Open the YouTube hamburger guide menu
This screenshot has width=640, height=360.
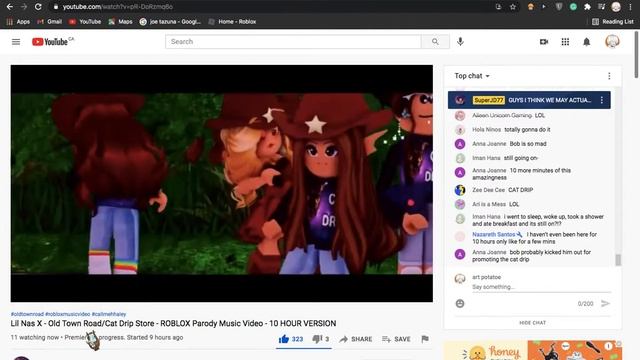[x=16, y=42]
